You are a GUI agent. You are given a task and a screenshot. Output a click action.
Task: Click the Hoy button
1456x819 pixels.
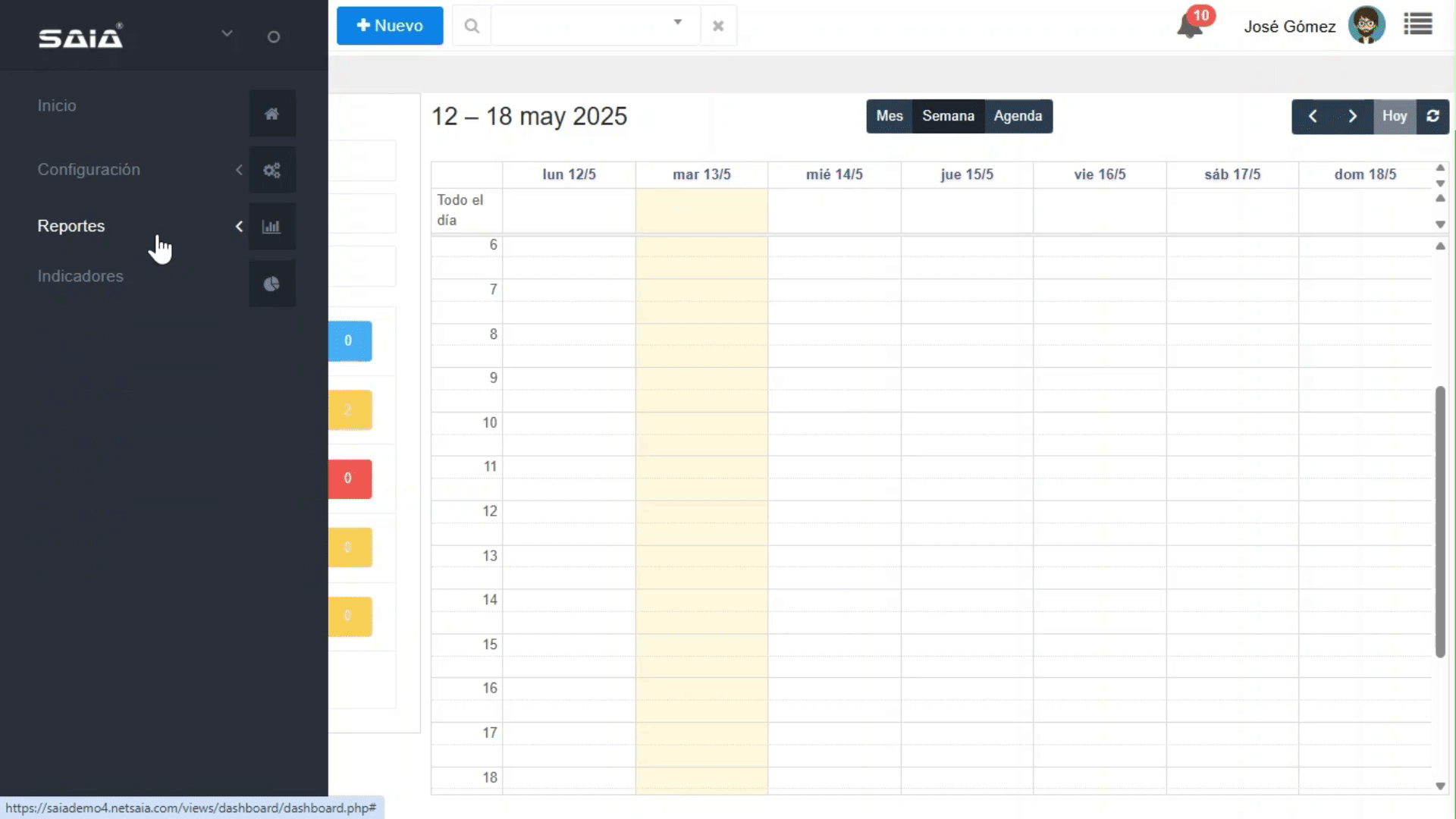click(1394, 116)
